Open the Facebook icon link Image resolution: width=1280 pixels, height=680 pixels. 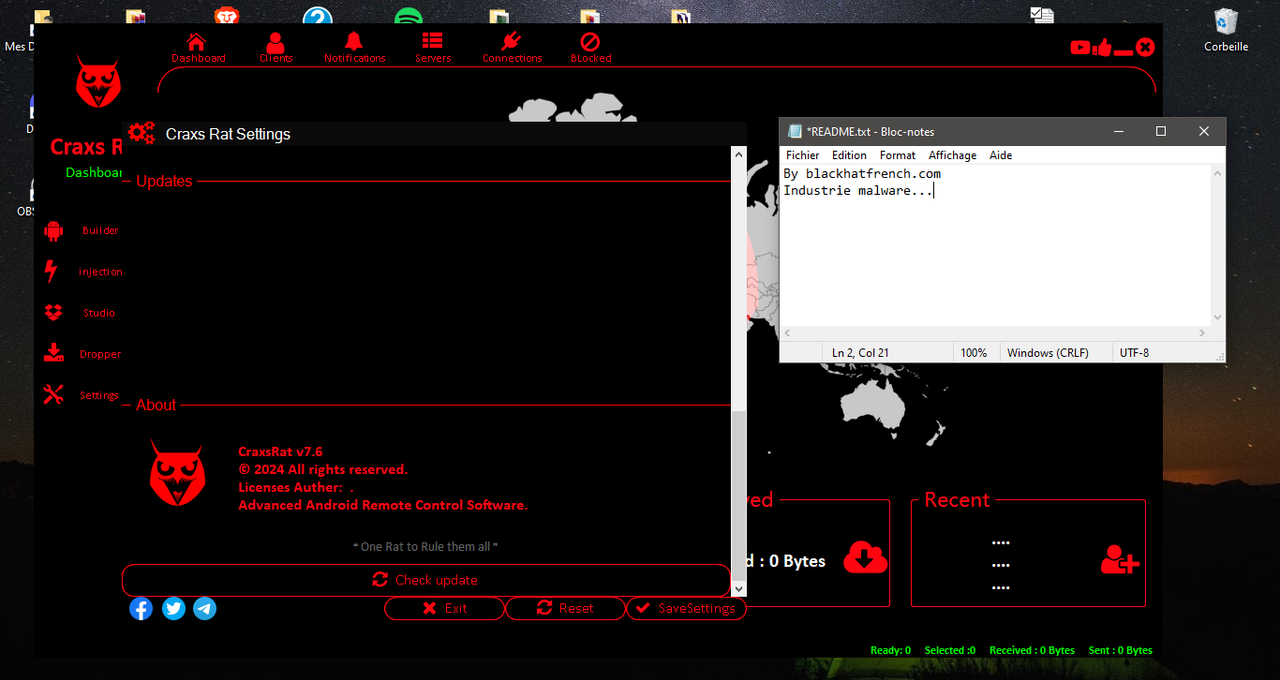tap(141, 608)
